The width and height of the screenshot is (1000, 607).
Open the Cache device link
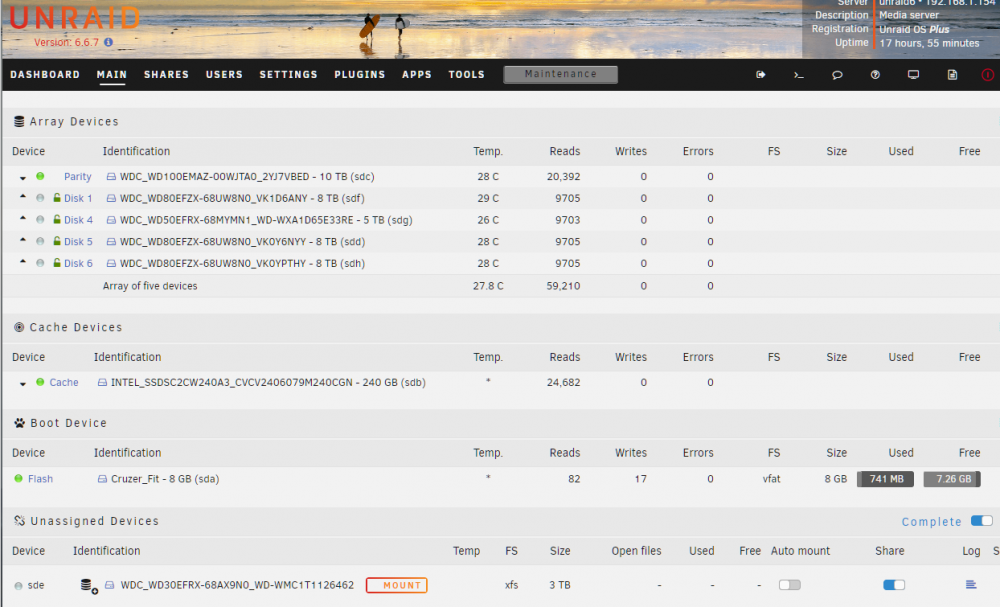(64, 383)
